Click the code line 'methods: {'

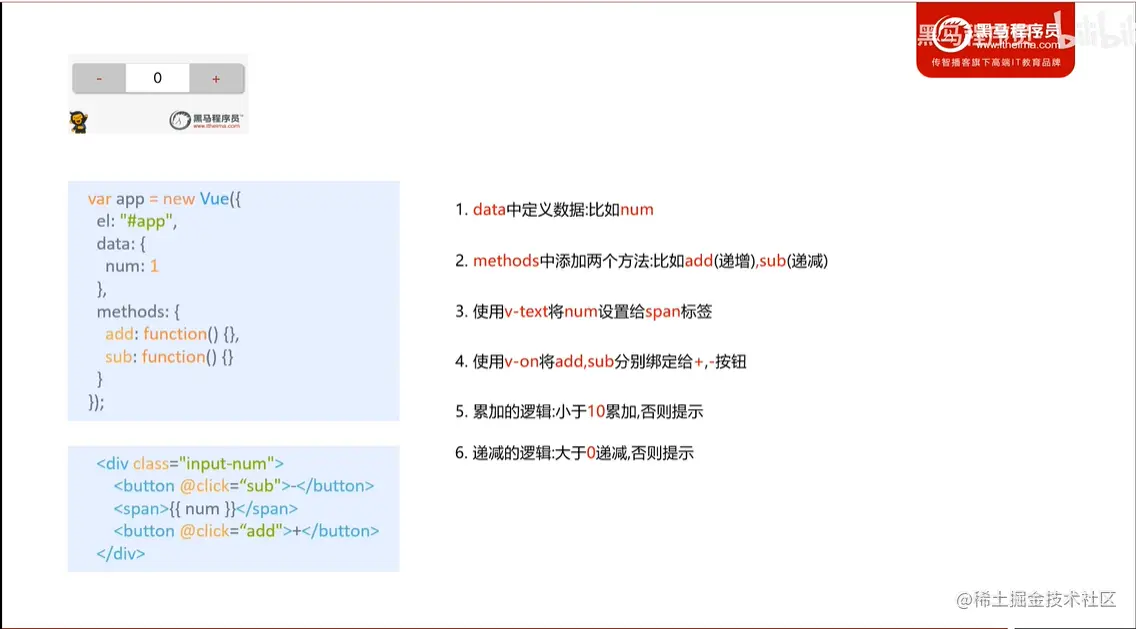[138, 312]
